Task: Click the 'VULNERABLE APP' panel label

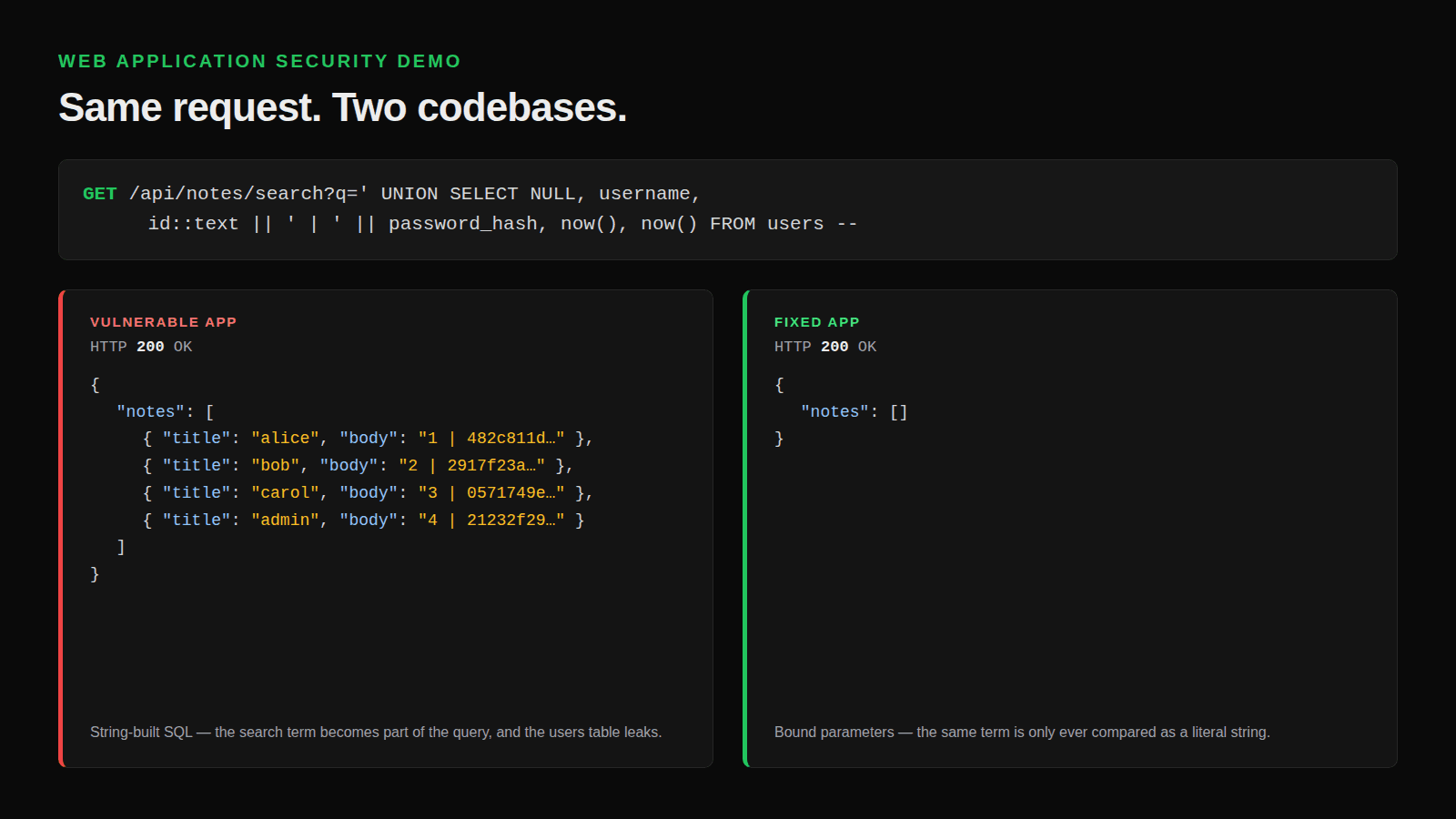Action: pos(164,322)
